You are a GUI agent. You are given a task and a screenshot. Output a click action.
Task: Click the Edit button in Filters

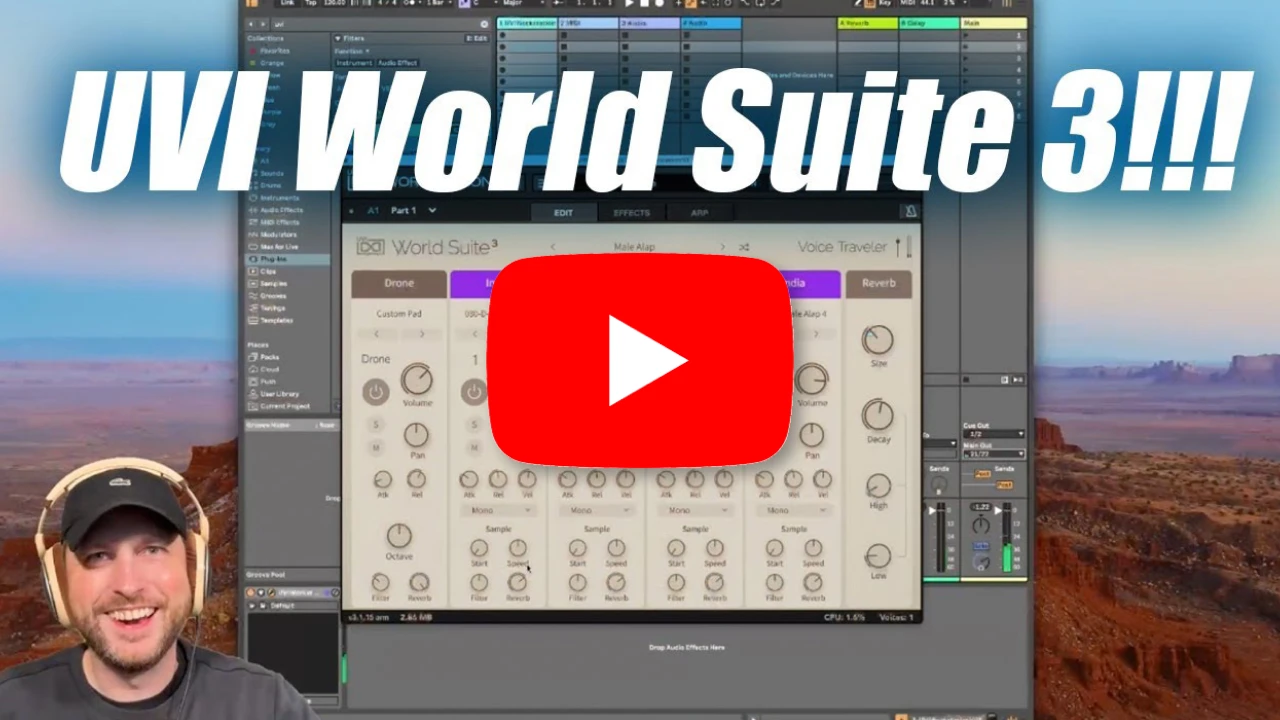point(477,38)
